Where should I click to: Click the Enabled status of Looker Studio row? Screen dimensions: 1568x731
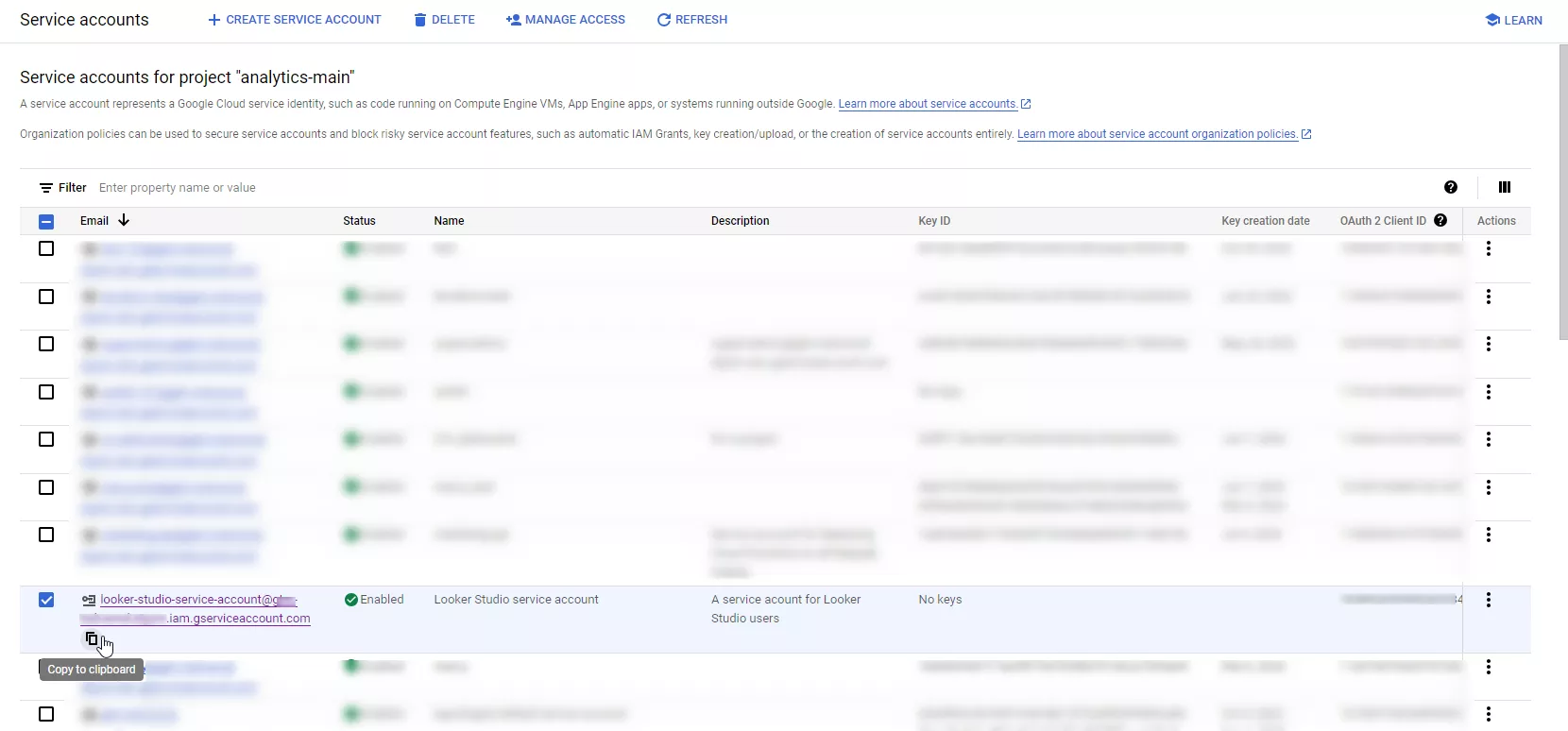[374, 600]
